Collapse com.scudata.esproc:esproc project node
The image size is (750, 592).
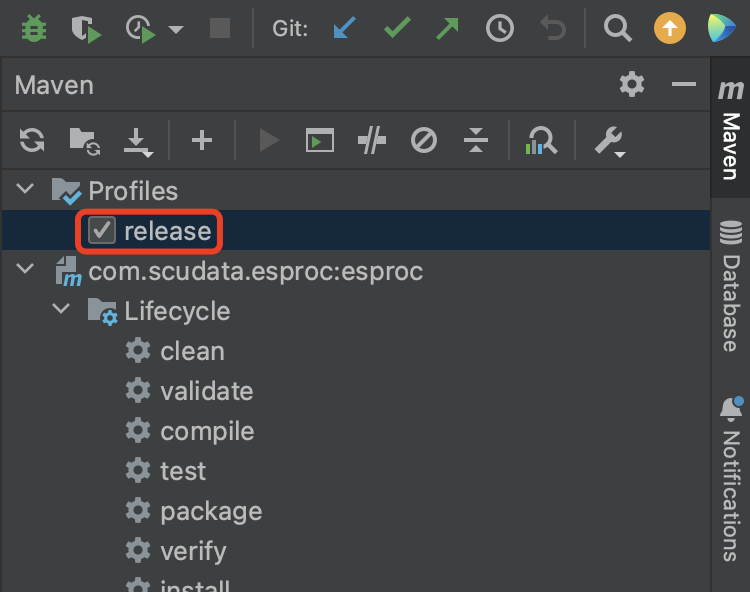[x=27, y=271]
